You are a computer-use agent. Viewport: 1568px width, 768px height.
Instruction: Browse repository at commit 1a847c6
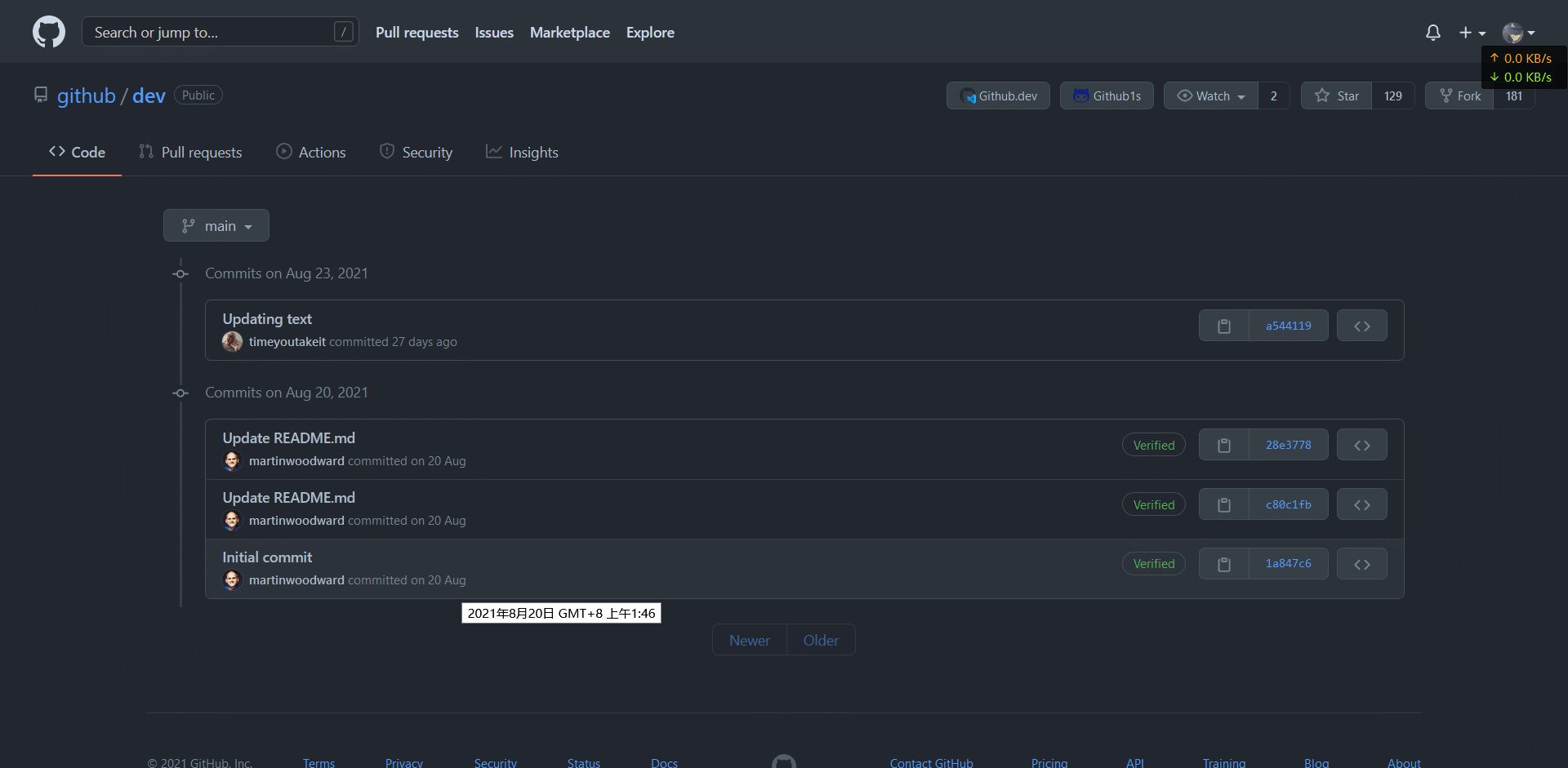click(1361, 564)
